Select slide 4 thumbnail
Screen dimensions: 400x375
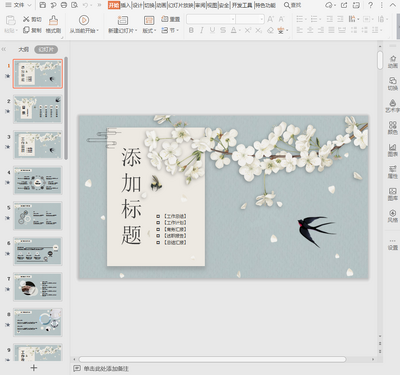pos(38,180)
